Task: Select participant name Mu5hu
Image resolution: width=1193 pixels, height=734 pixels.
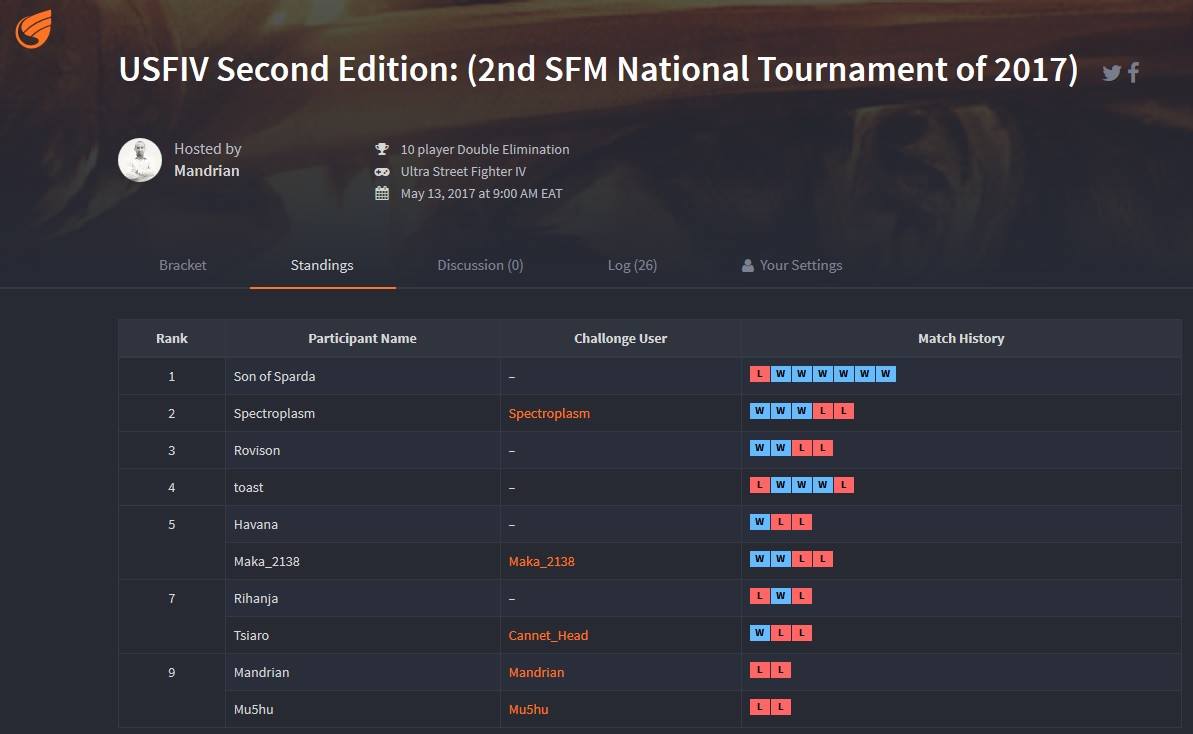Action: (x=253, y=709)
